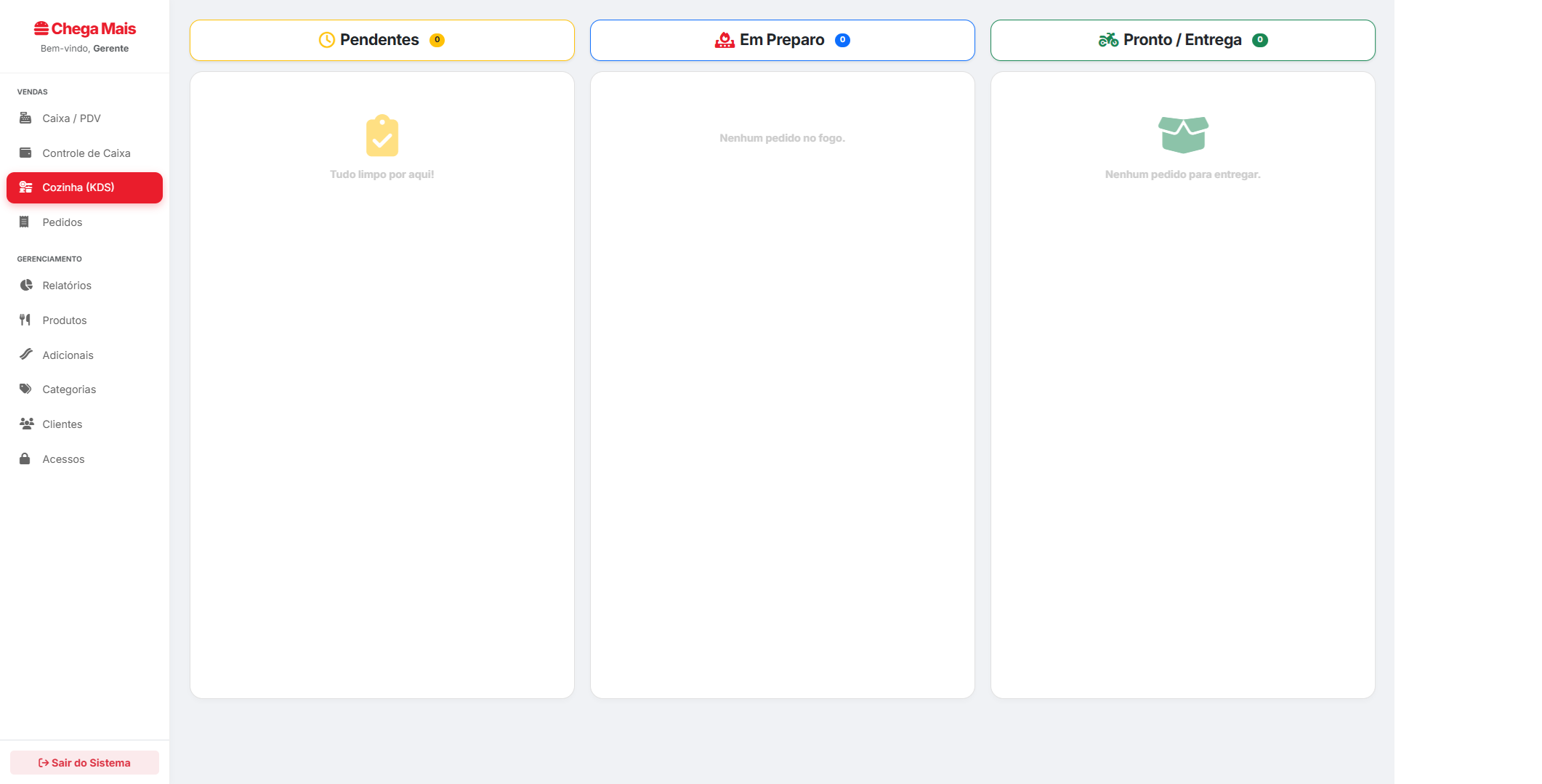
Task: Select the Pendentes column header
Action: [382, 40]
